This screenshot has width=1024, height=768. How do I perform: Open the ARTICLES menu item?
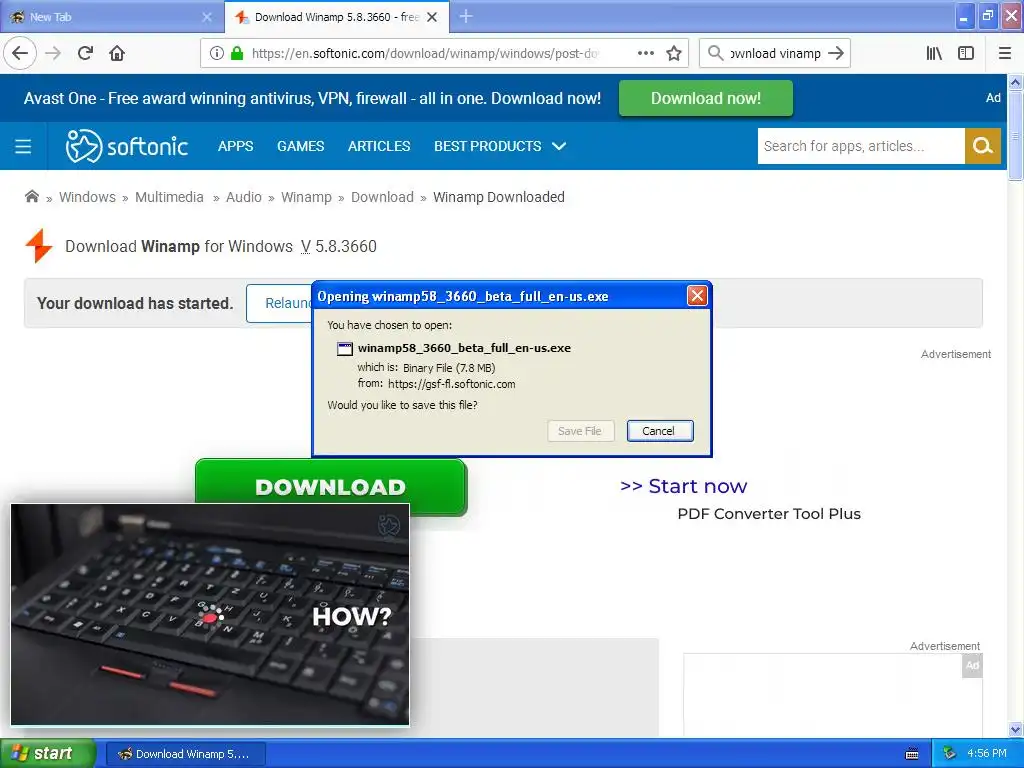click(379, 146)
